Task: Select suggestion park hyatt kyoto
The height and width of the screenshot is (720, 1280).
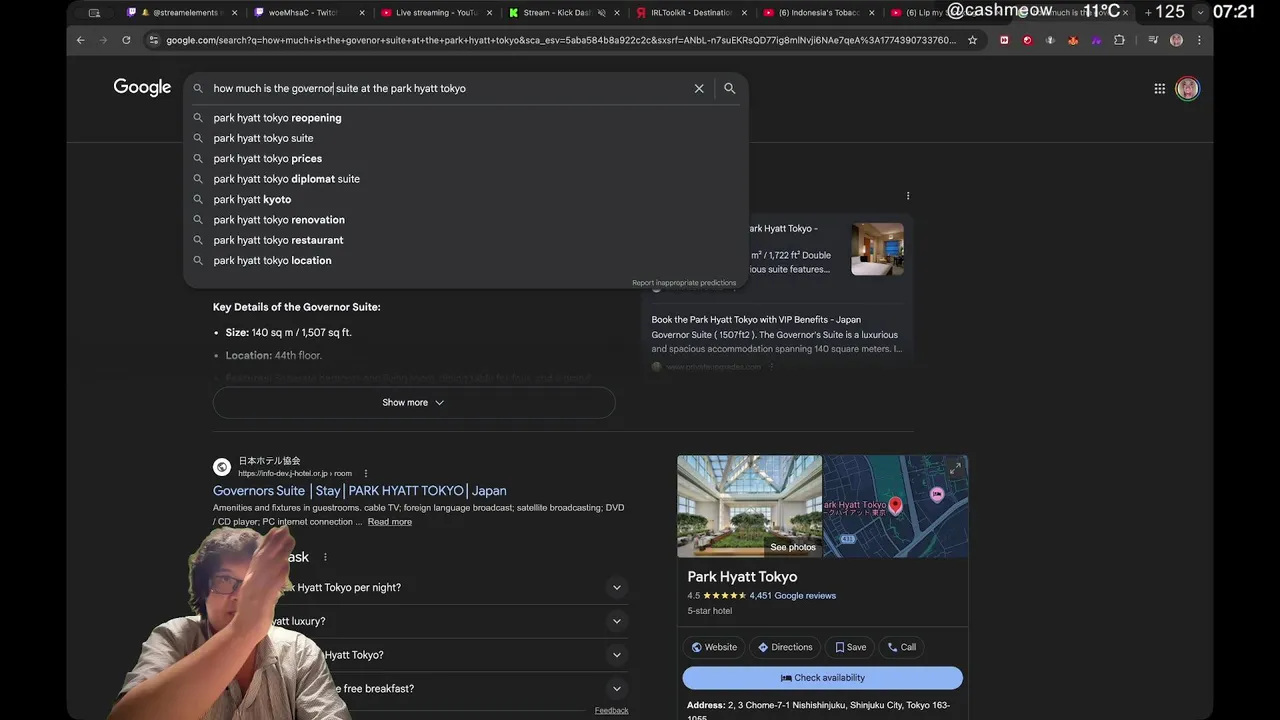Action: pyautogui.click(x=465, y=199)
